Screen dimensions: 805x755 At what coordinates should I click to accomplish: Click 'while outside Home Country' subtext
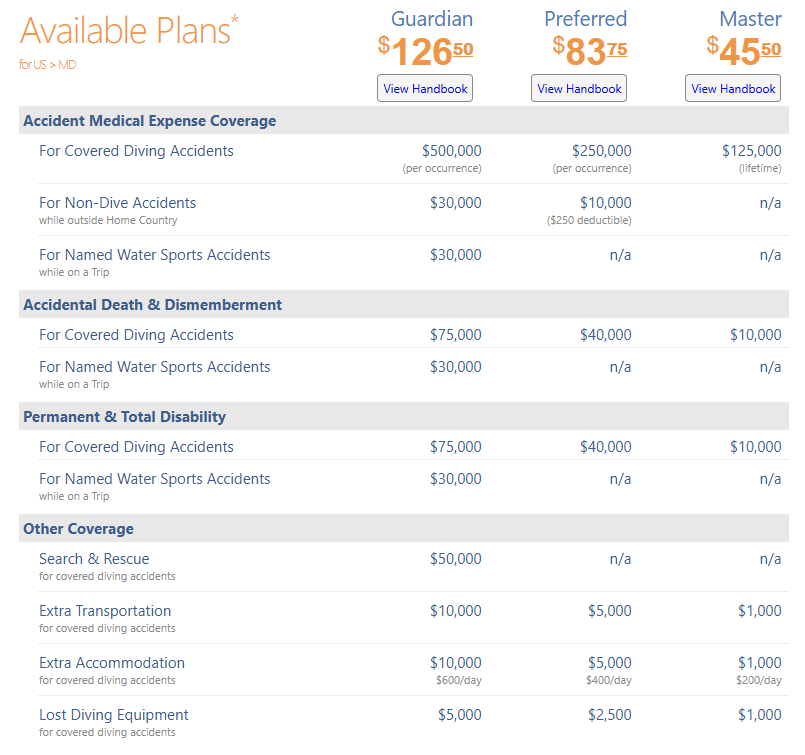108,220
